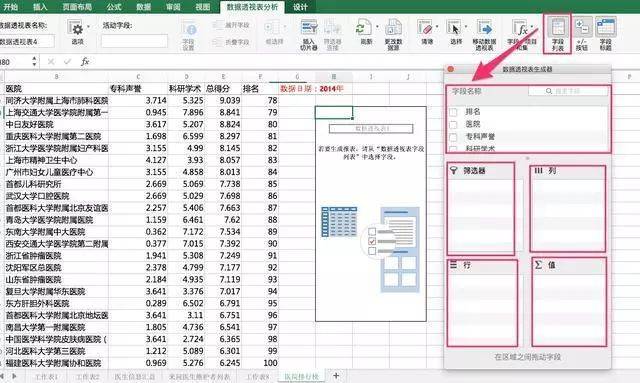This screenshot has width=640, height=383.
Task: Click the next-sheet navigation arrow
Action: click(15, 376)
